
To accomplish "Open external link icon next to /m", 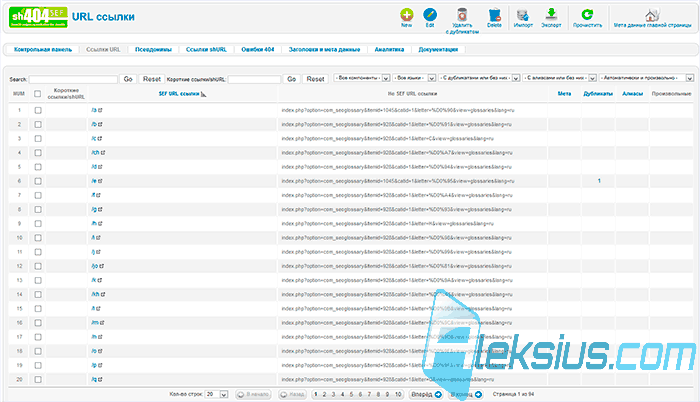I will [102, 322].
